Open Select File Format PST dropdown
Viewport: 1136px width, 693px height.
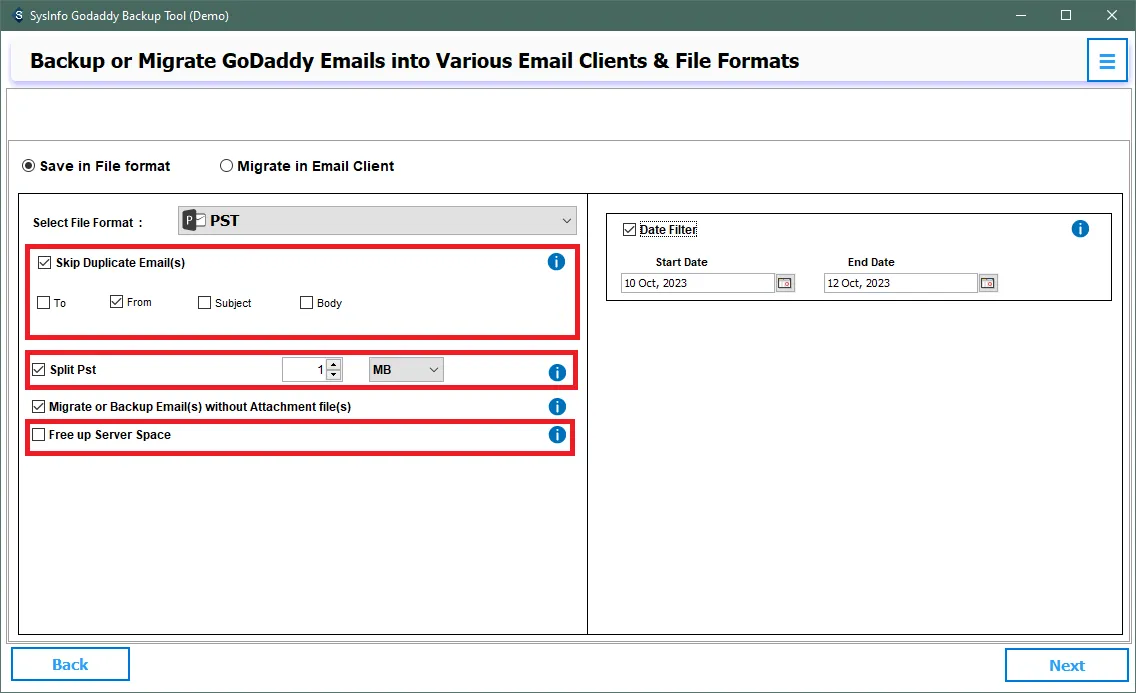tap(377, 220)
